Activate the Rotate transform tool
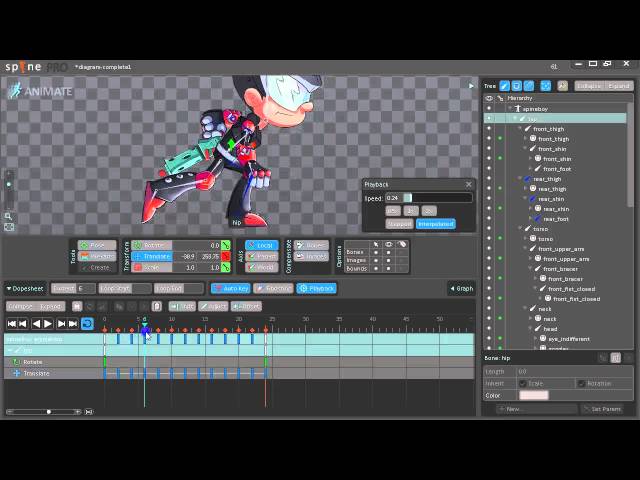The height and width of the screenshot is (480, 640). click(151, 245)
